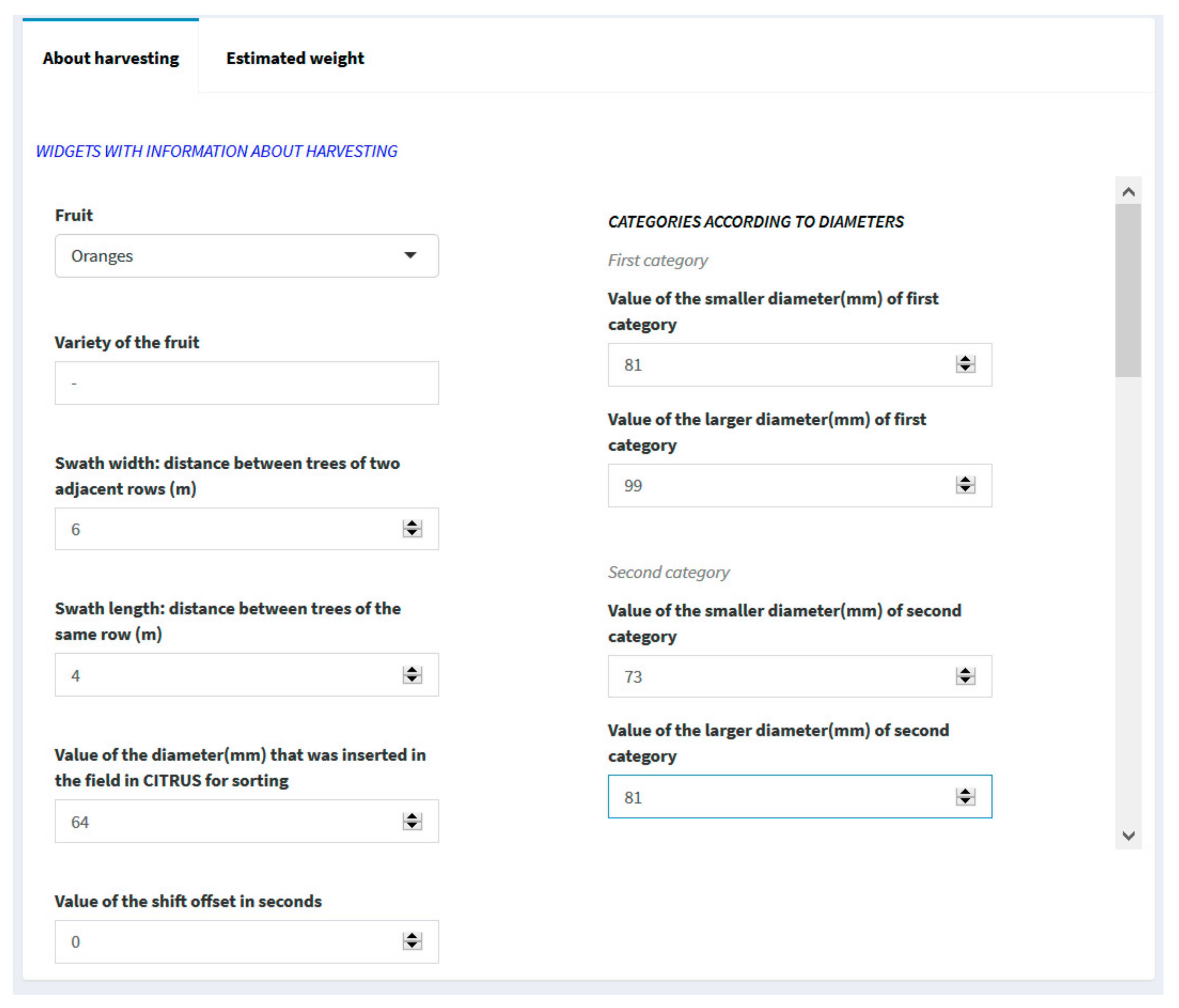The image size is (1179, 1008).
Task: Focus the shift offset in seconds field
Action: pyautogui.click(x=228, y=942)
